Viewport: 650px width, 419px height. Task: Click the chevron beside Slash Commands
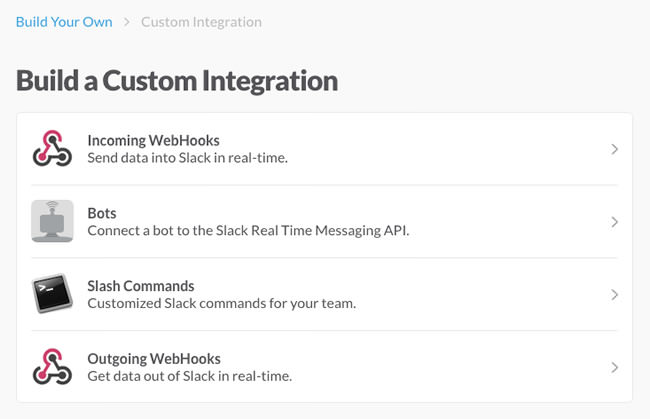[614, 295]
